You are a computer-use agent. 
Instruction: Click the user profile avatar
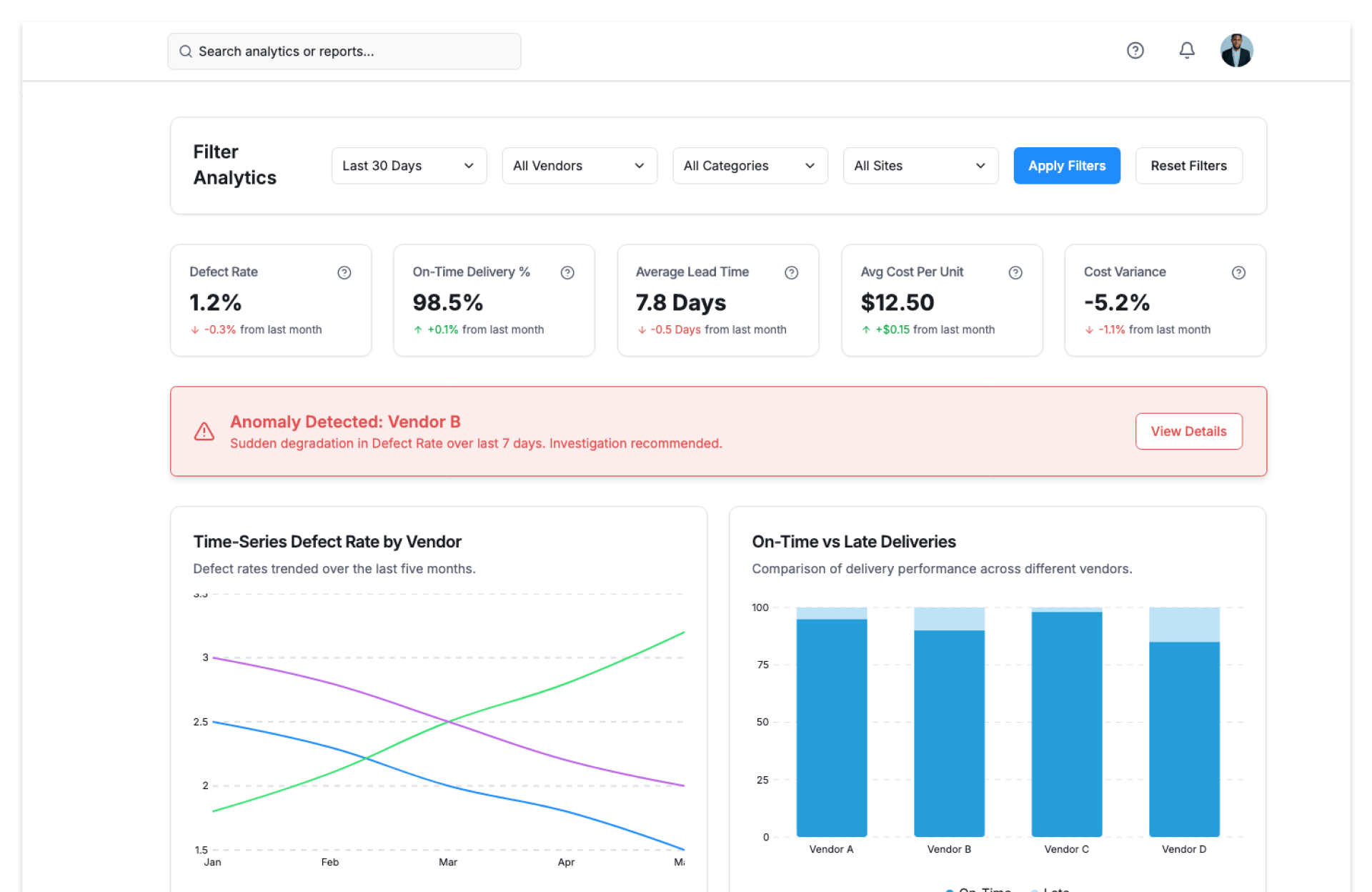1236,51
